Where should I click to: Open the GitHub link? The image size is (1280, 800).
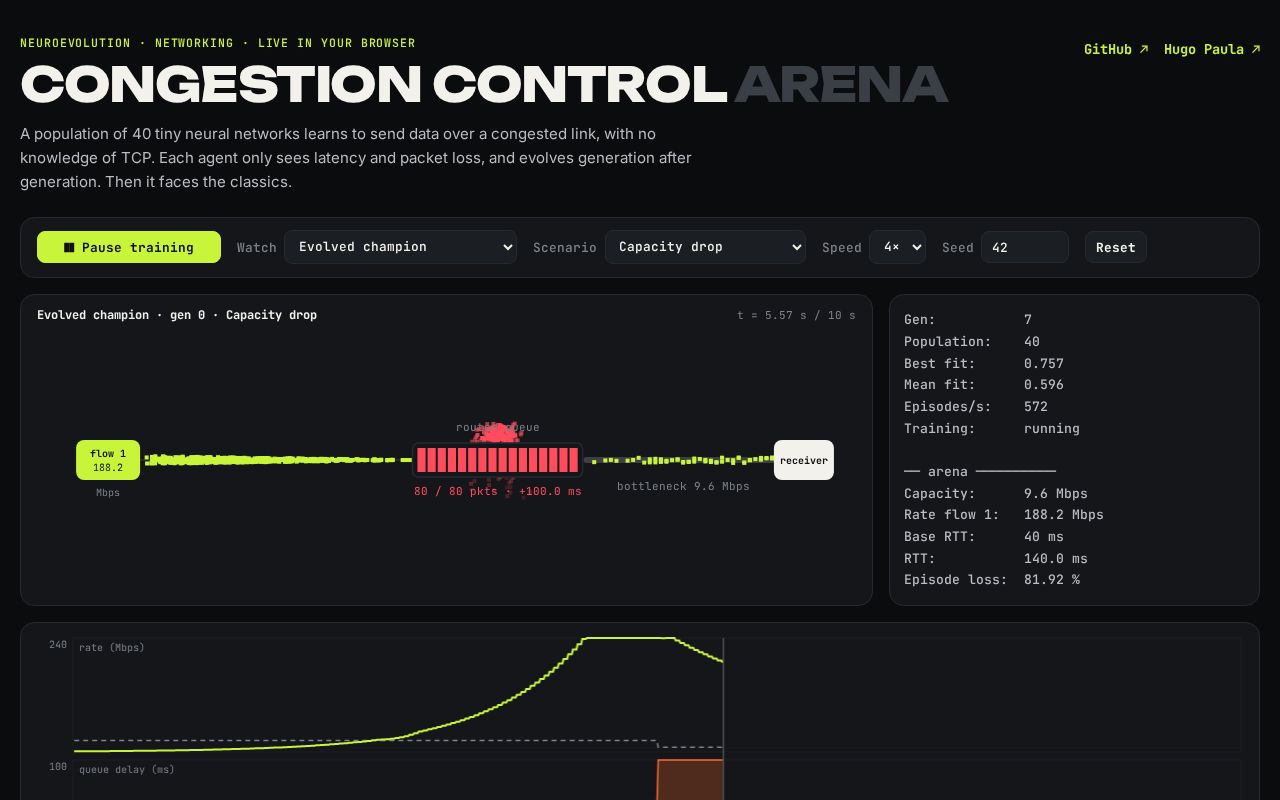coord(1116,49)
